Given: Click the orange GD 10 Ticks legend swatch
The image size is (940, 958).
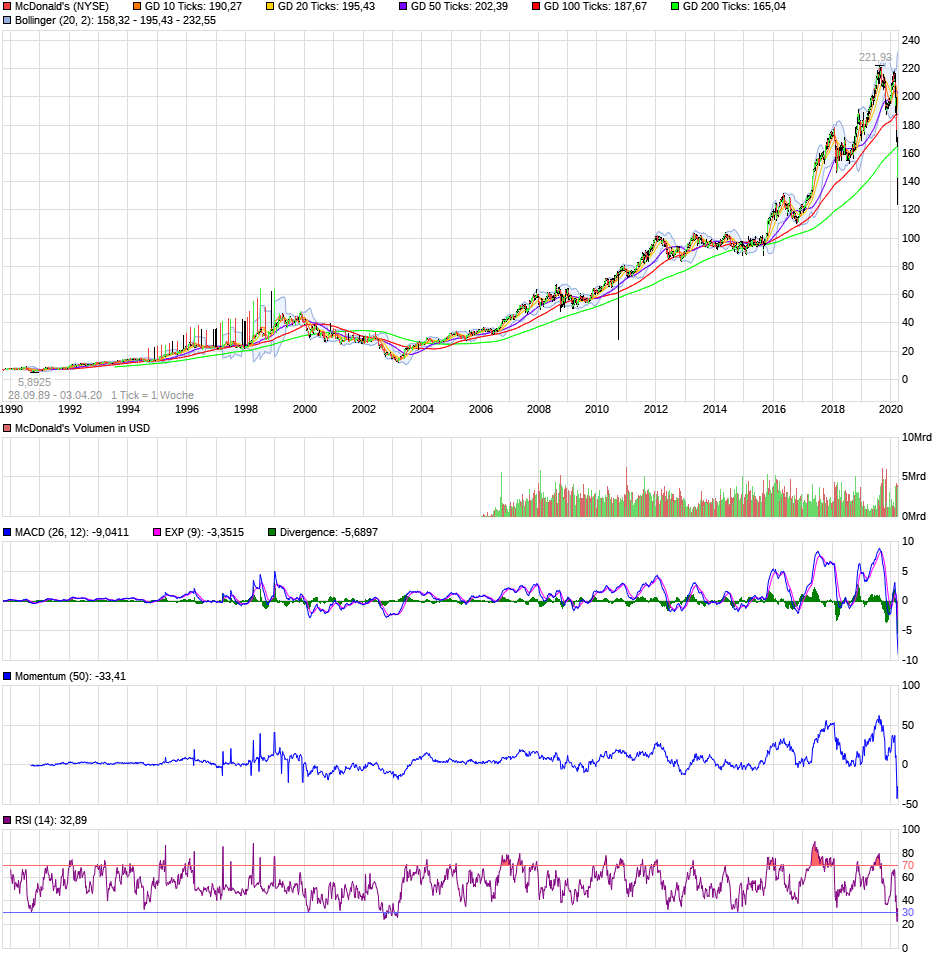Looking at the screenshot, I should click(x=137, y=7).
